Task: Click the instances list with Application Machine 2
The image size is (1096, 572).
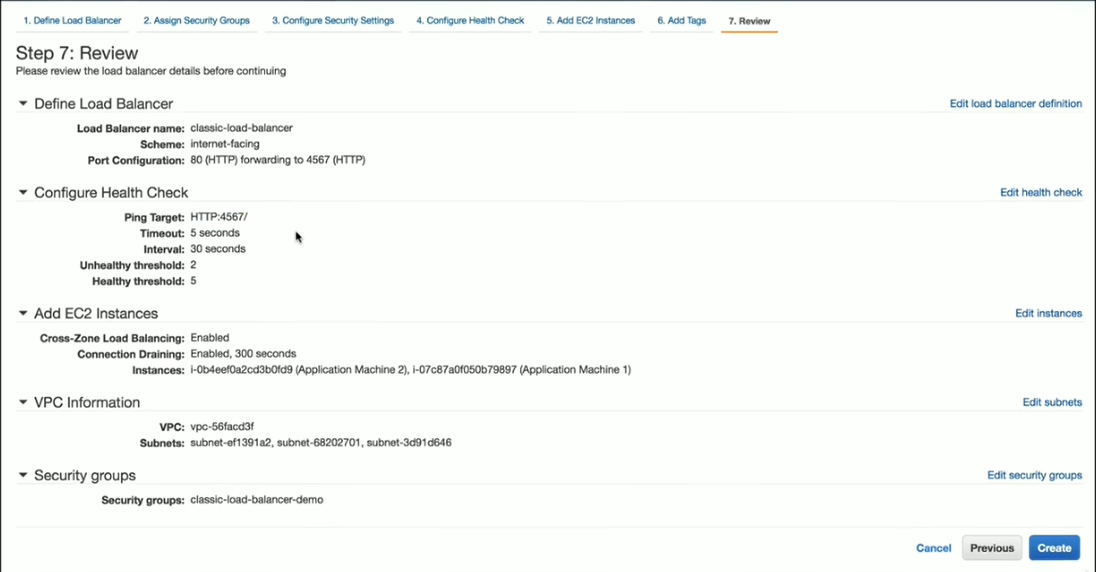Action: 410,370
